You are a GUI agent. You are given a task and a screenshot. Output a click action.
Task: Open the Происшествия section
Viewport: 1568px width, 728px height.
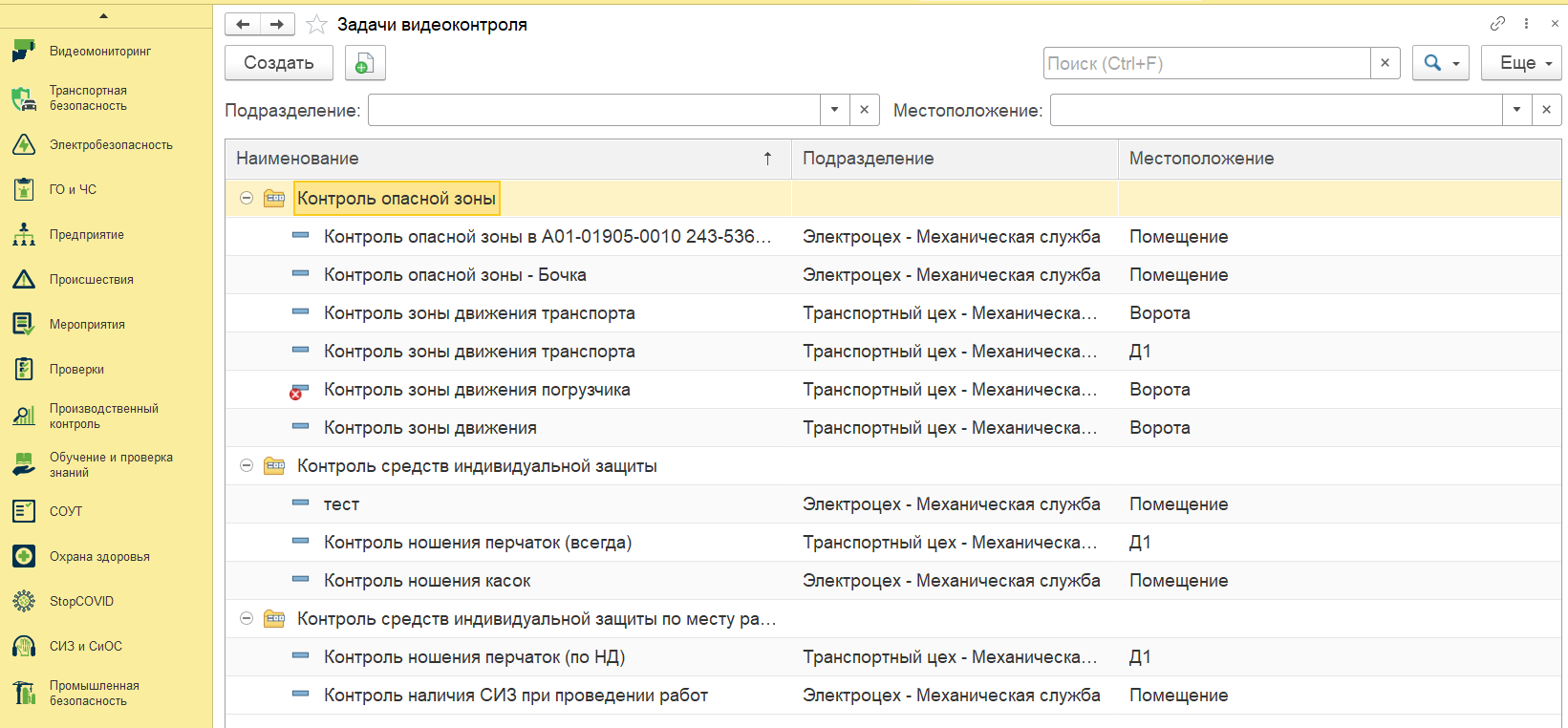coord(92,280)
